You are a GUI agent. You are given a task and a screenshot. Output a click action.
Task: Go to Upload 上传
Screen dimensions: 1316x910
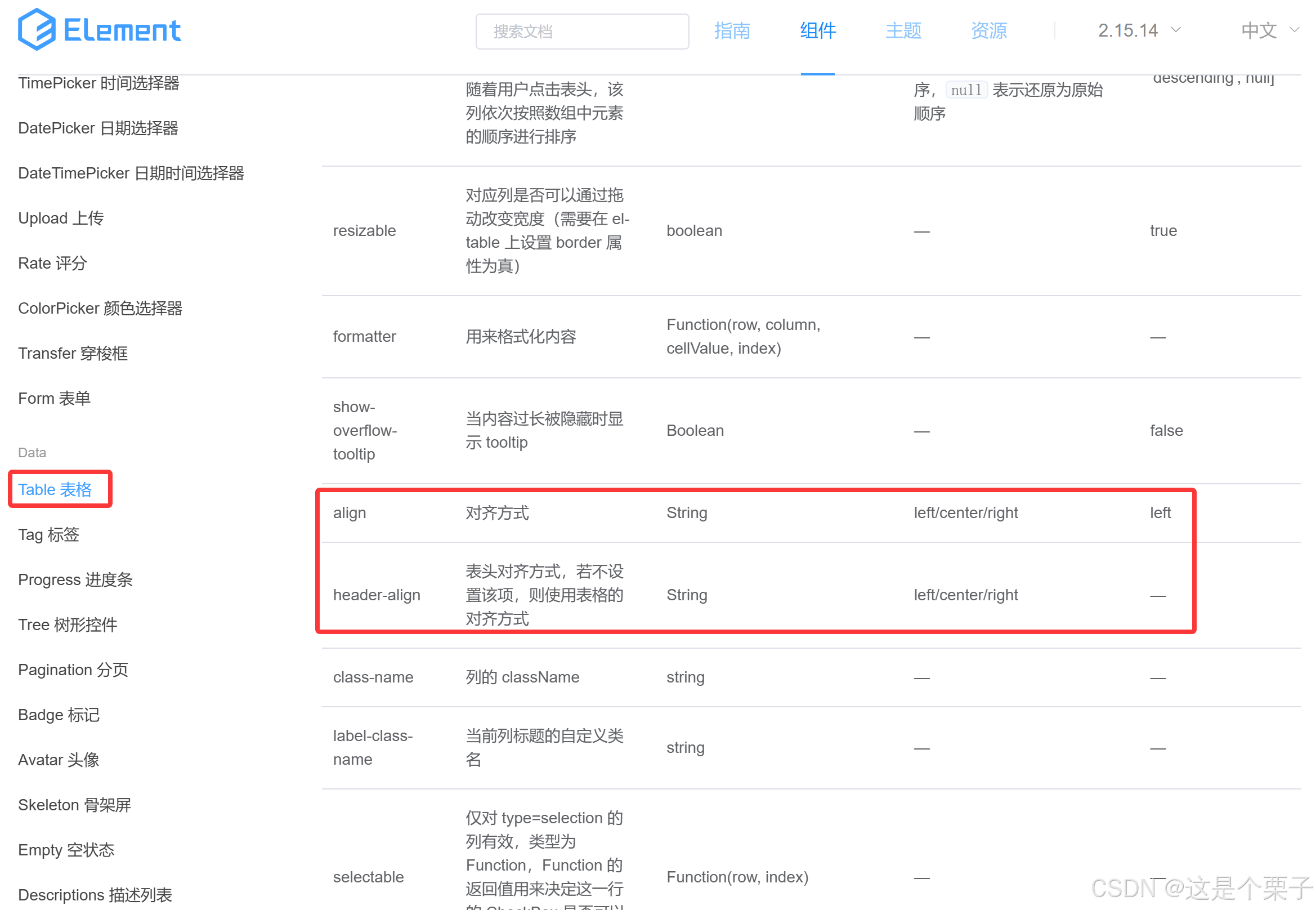click(x=61, y=218)
